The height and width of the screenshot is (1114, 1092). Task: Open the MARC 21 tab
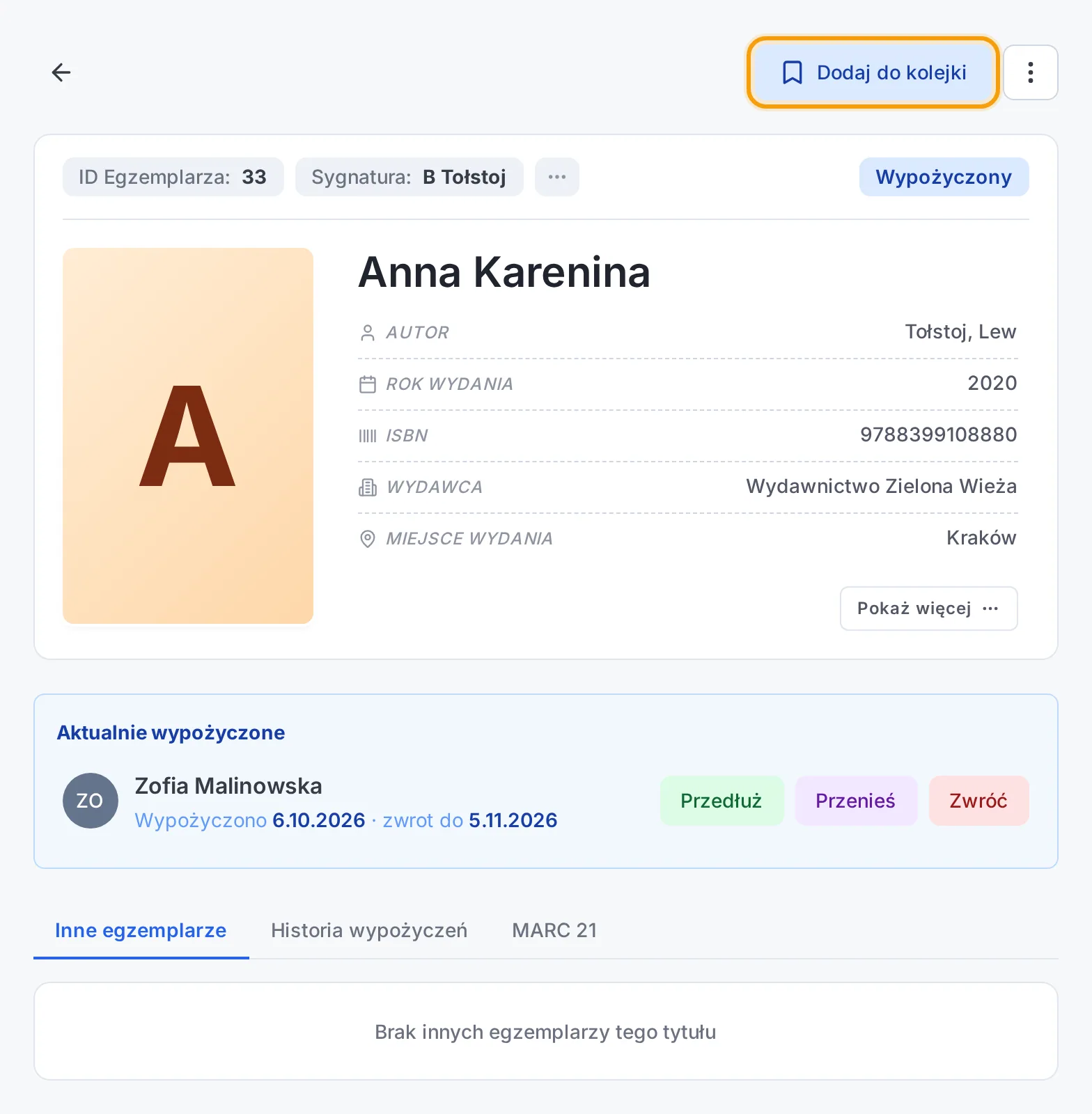point(554,931)
